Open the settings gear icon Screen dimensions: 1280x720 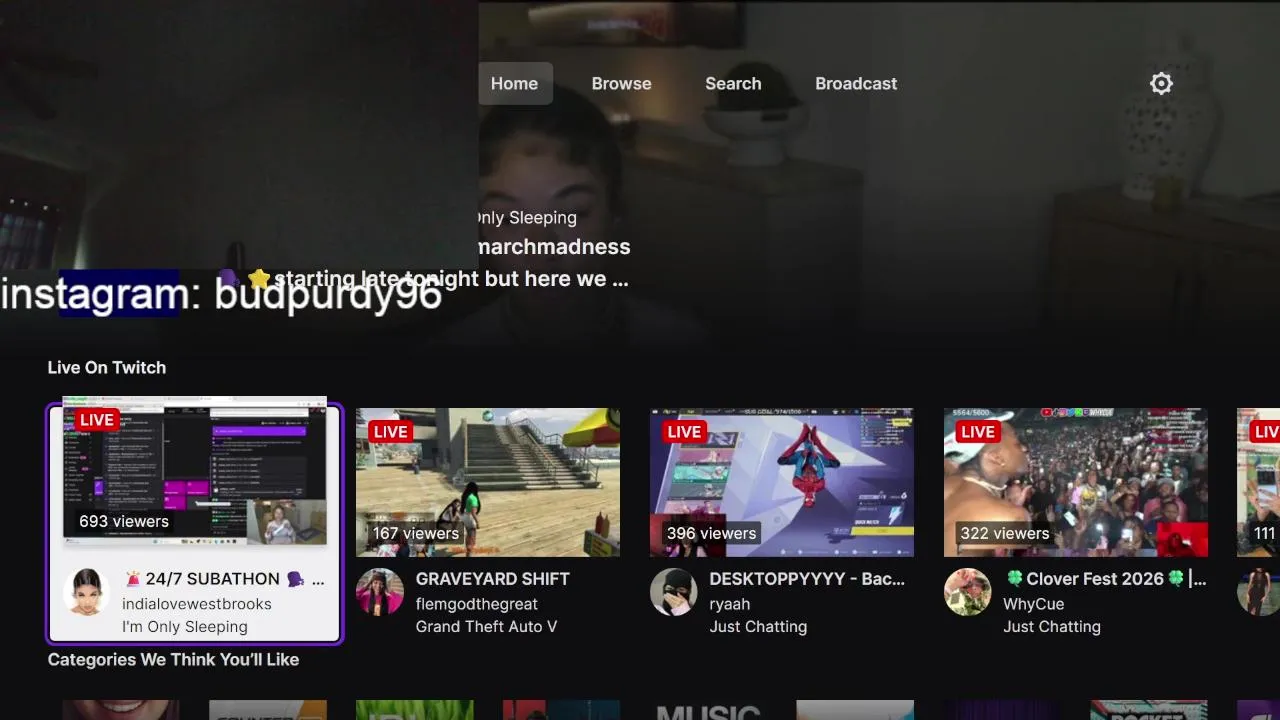coord(1161,84)
